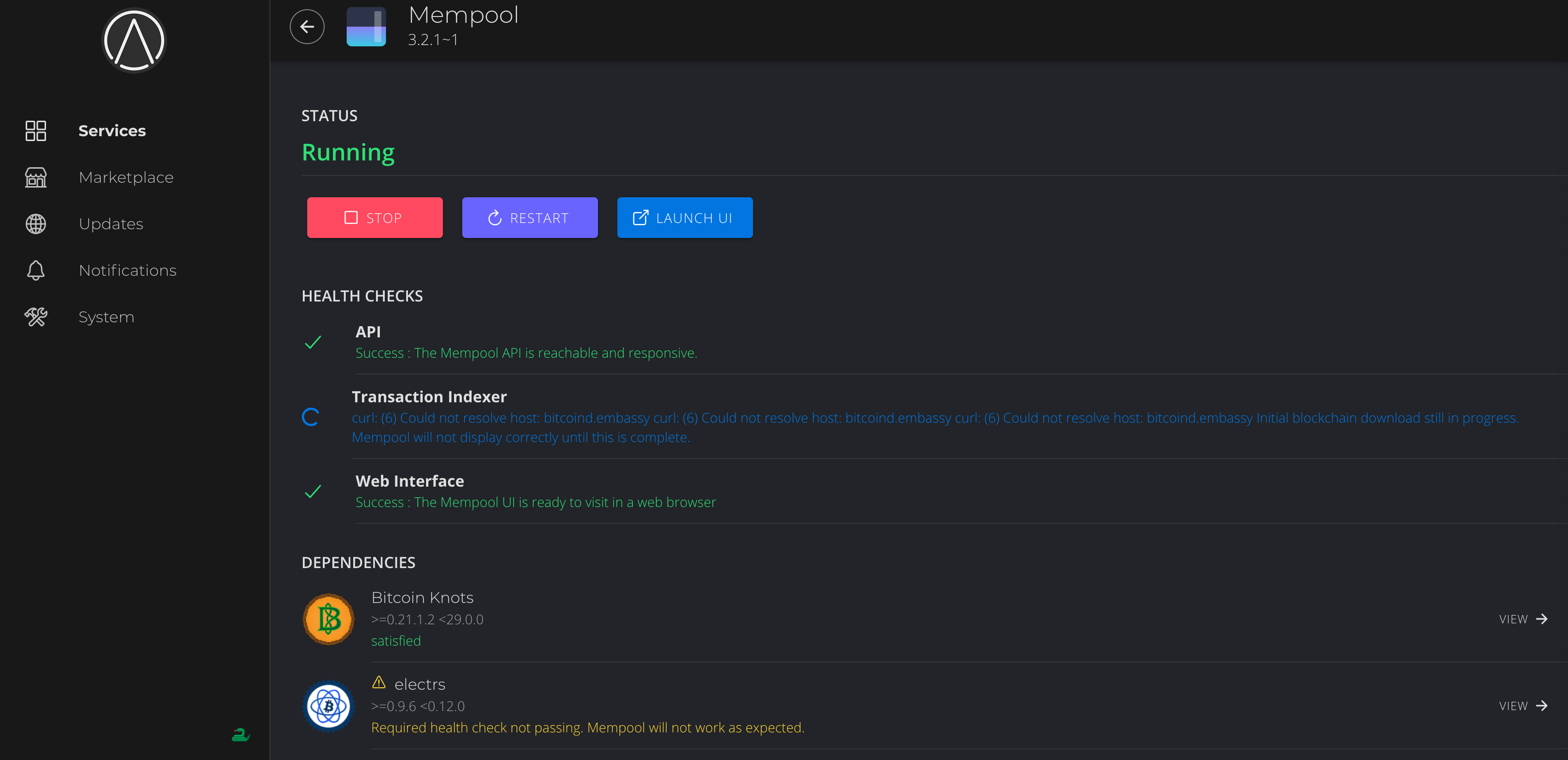Image resolution: width=1568 pixels, height=760 pixels.
Task: Click 'Required health check not passing' message
Action: point(588,728)
